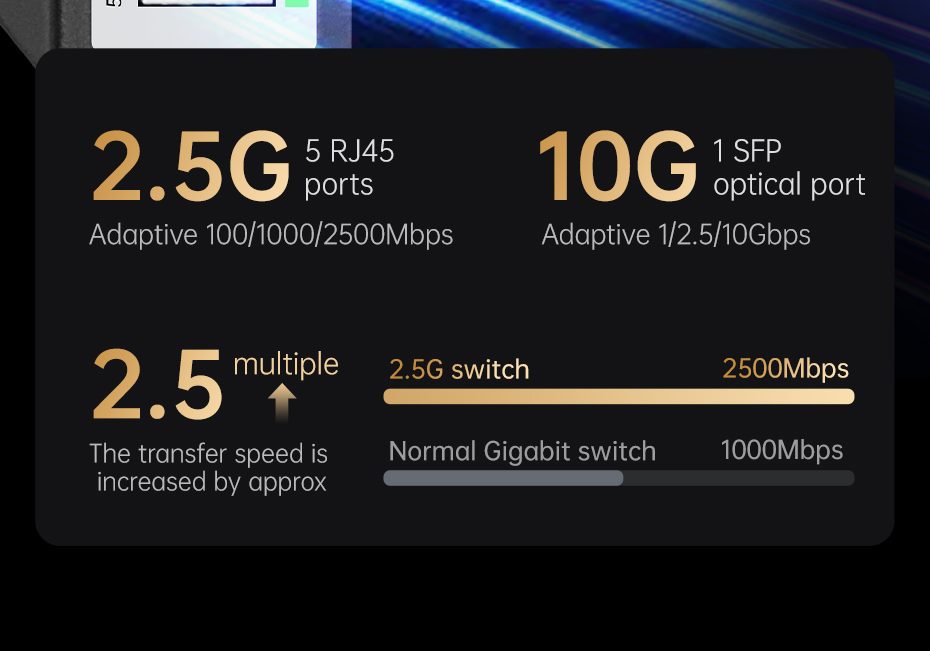The image size is (930, 651).
Task: Click the white-framed box at top
Action: 206,4
